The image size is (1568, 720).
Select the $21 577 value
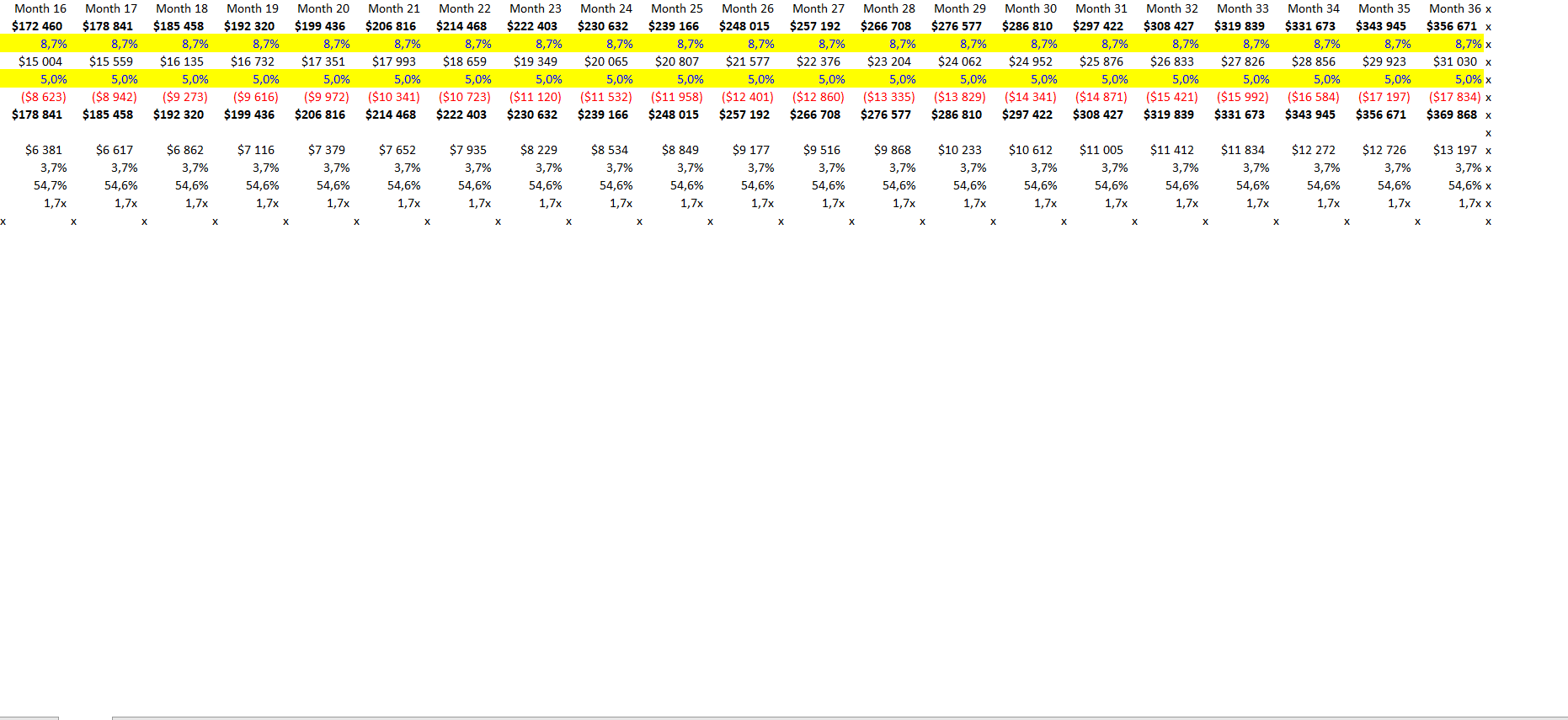click(x=748, y=61)
